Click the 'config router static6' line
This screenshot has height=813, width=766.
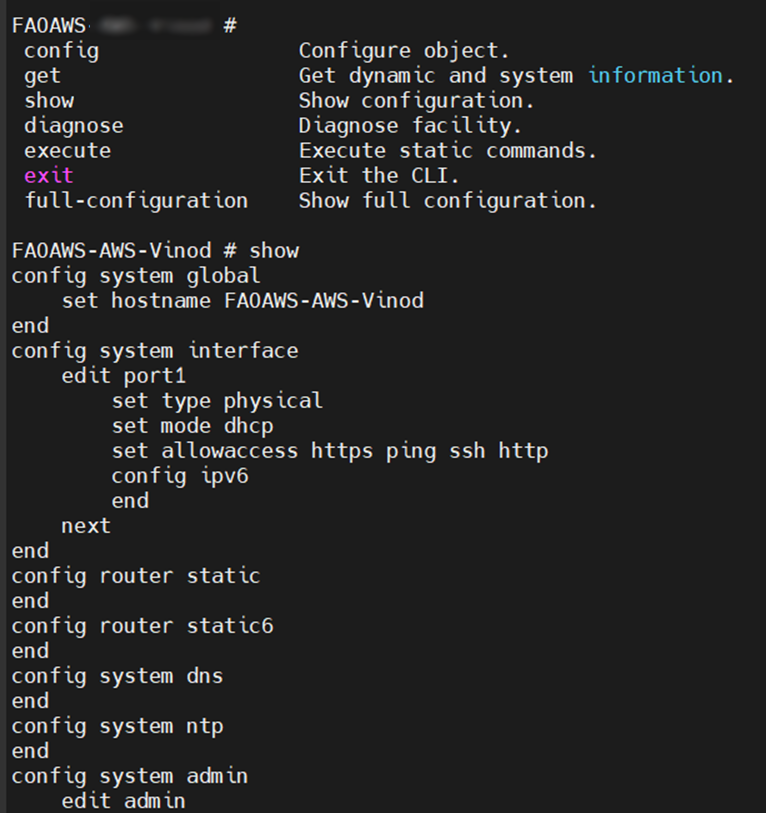tap(143, 626)
